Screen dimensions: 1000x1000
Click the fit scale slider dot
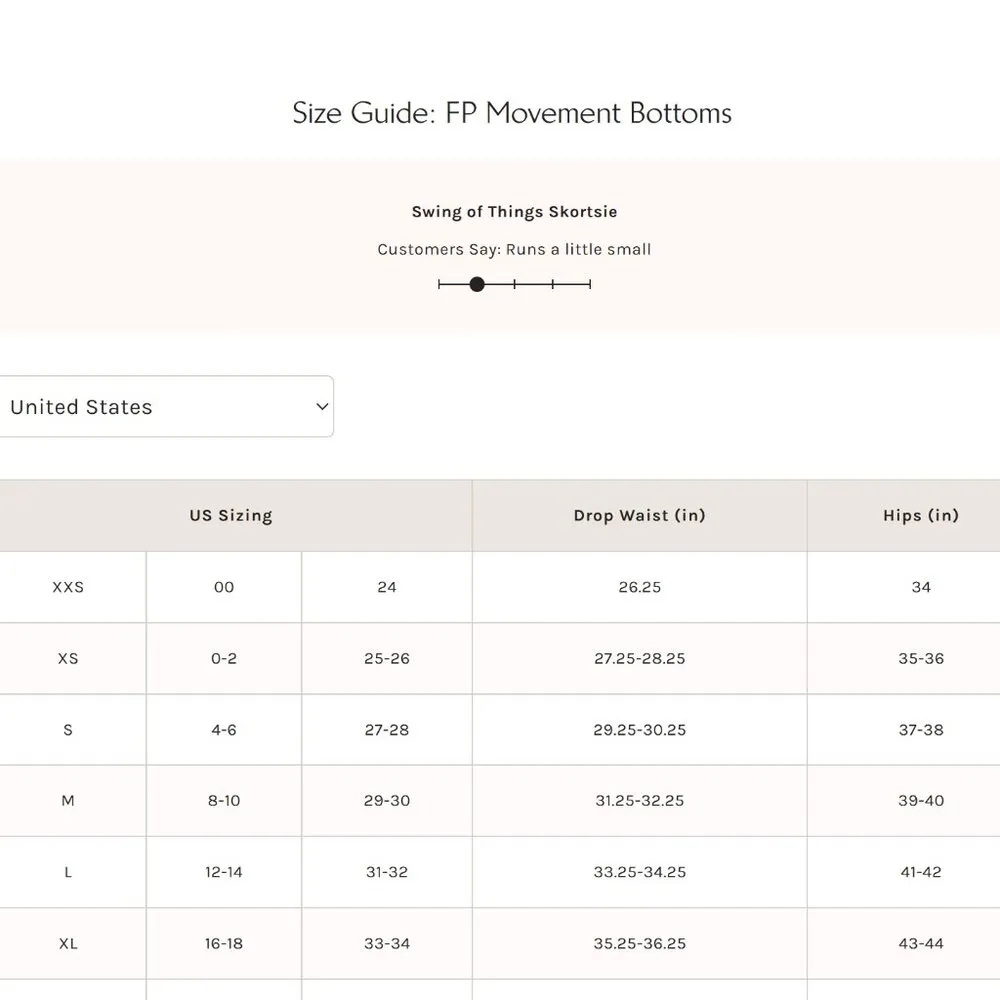coord(477,284)
